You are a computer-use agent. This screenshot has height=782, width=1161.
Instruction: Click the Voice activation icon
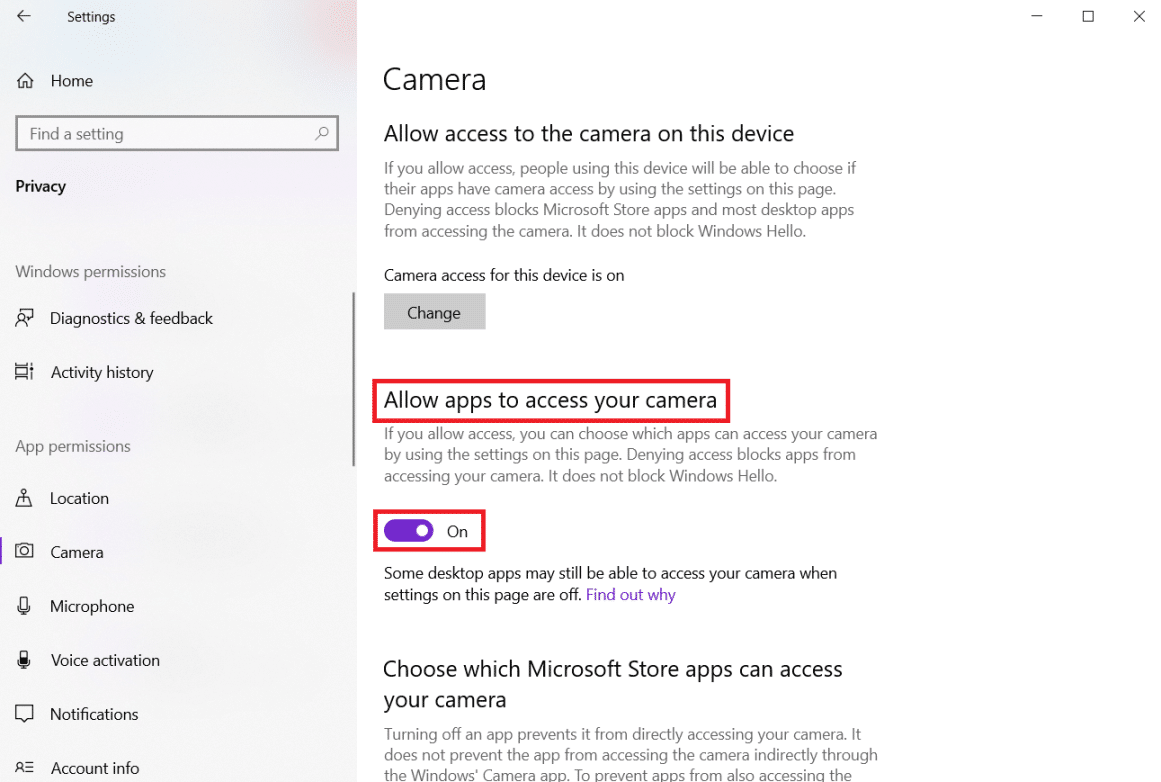click(24, 660)
